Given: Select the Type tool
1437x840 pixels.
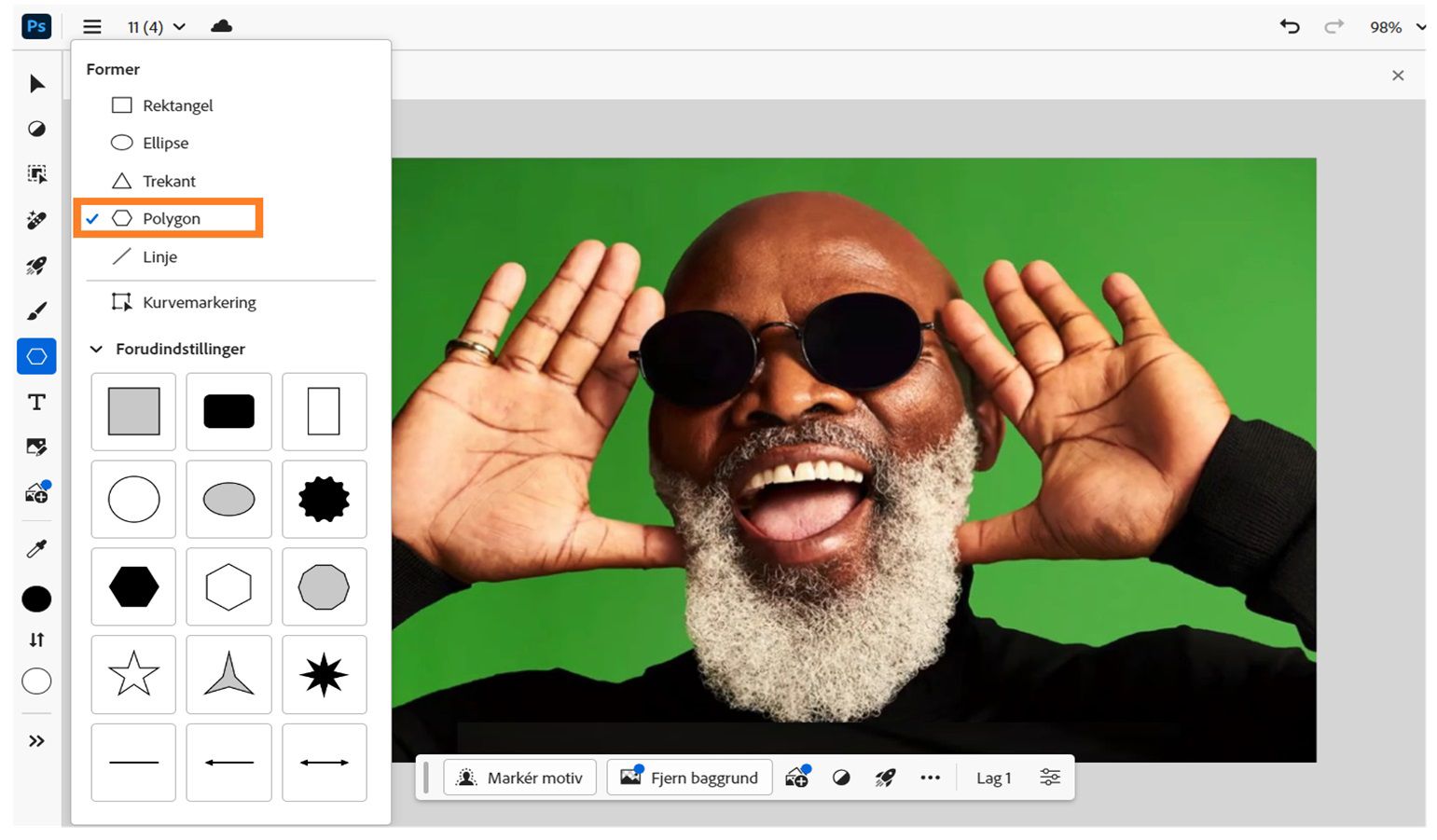Looking at the screenshot, I should click(36, 402).
